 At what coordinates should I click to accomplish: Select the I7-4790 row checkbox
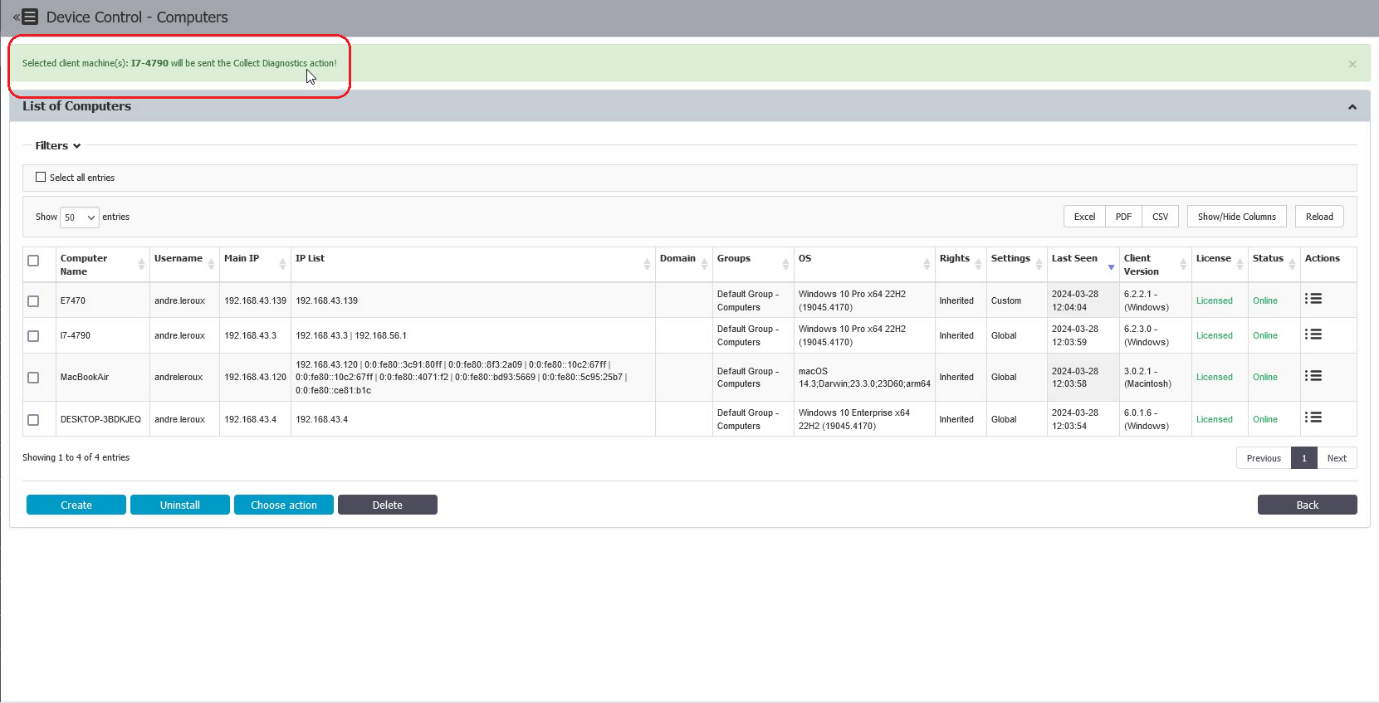coord(33,336)
